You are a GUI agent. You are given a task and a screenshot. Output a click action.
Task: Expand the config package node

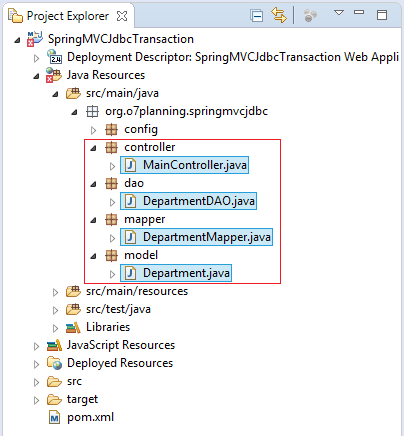click(94, 130)
